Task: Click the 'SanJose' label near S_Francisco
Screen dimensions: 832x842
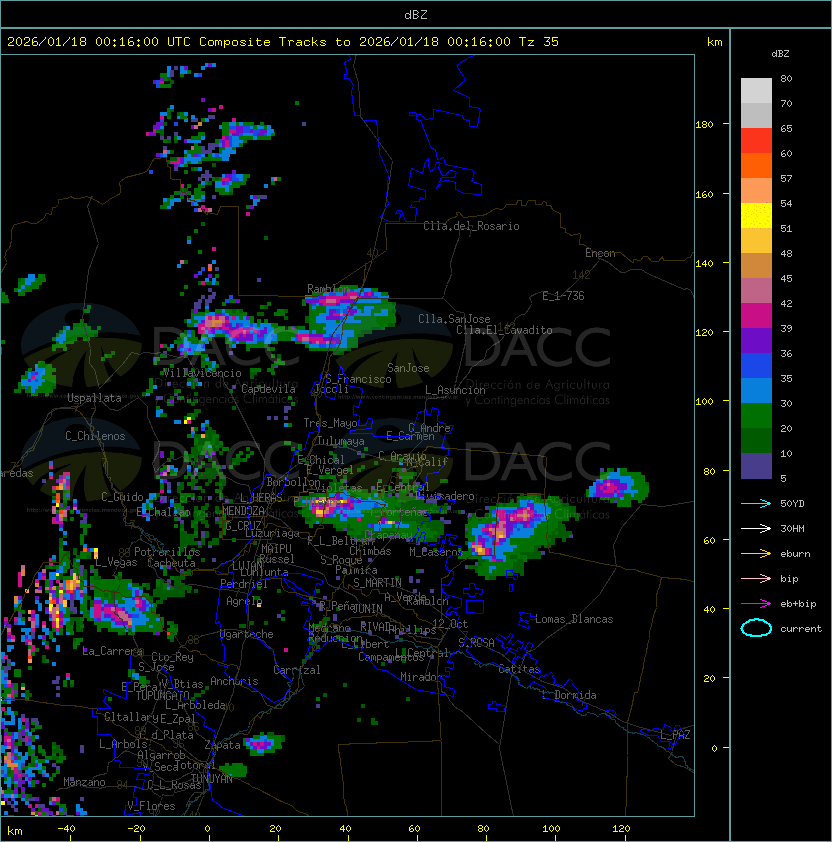Action: (x=408, y=368)
